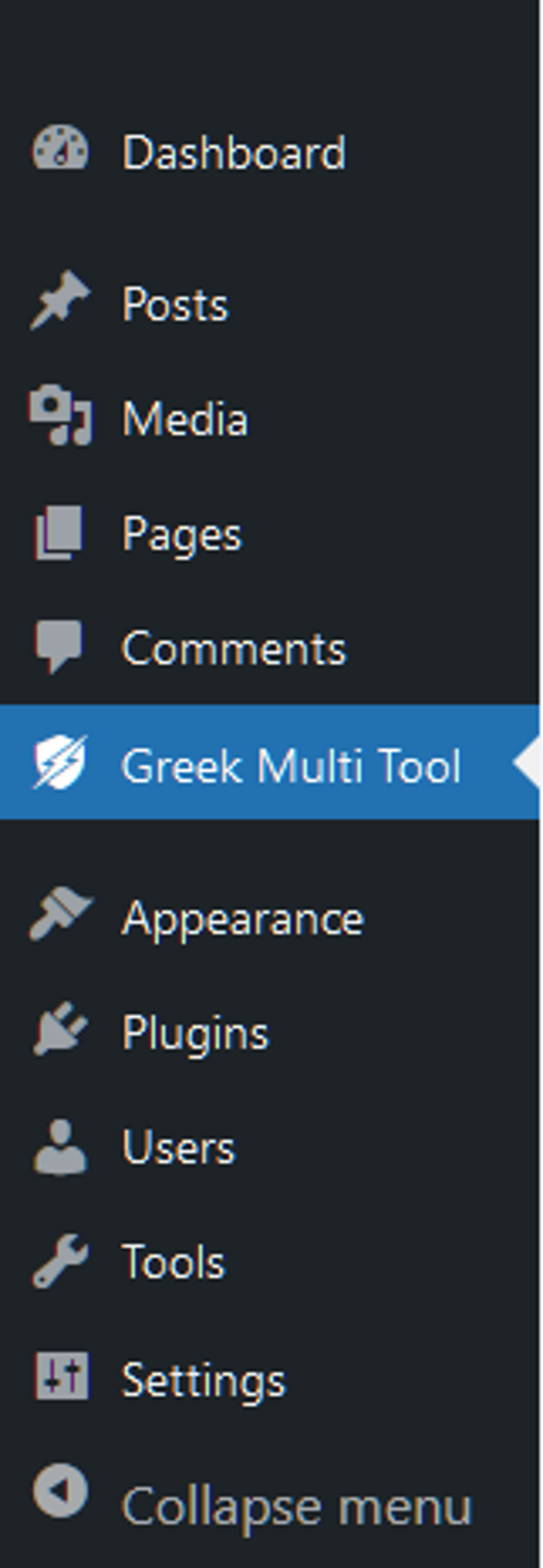Open the Dashboard menu item
The height and width of the screenshot is (1568, 543).
(x=234, y=152)
